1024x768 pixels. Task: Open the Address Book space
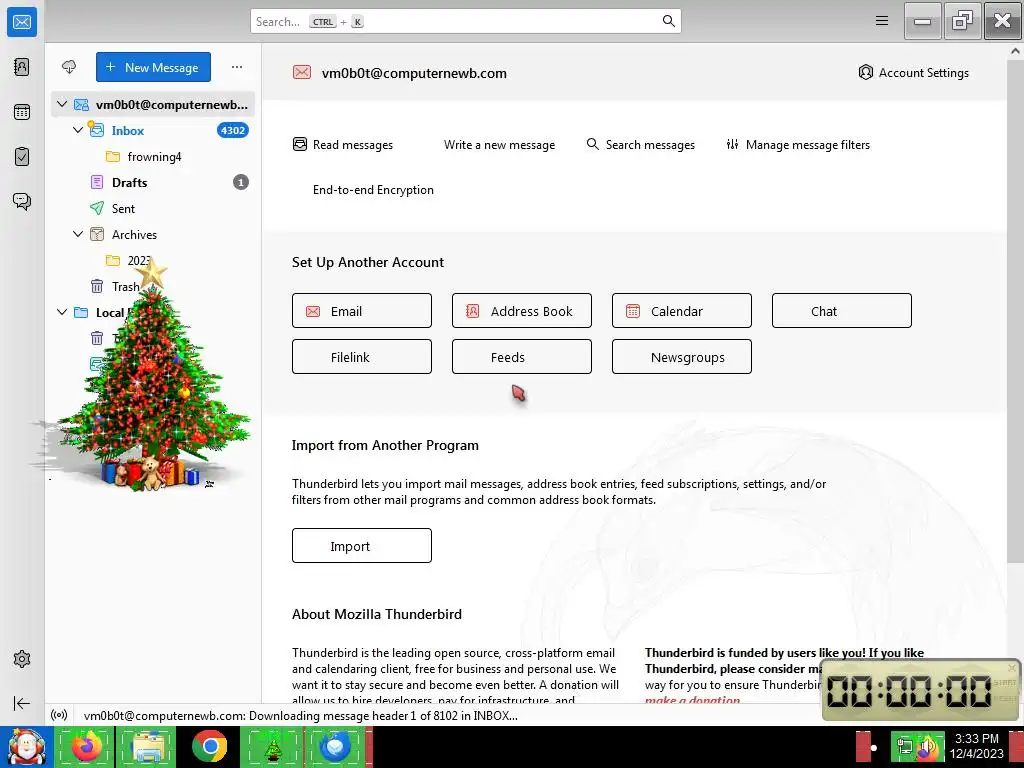coord(22,67)
